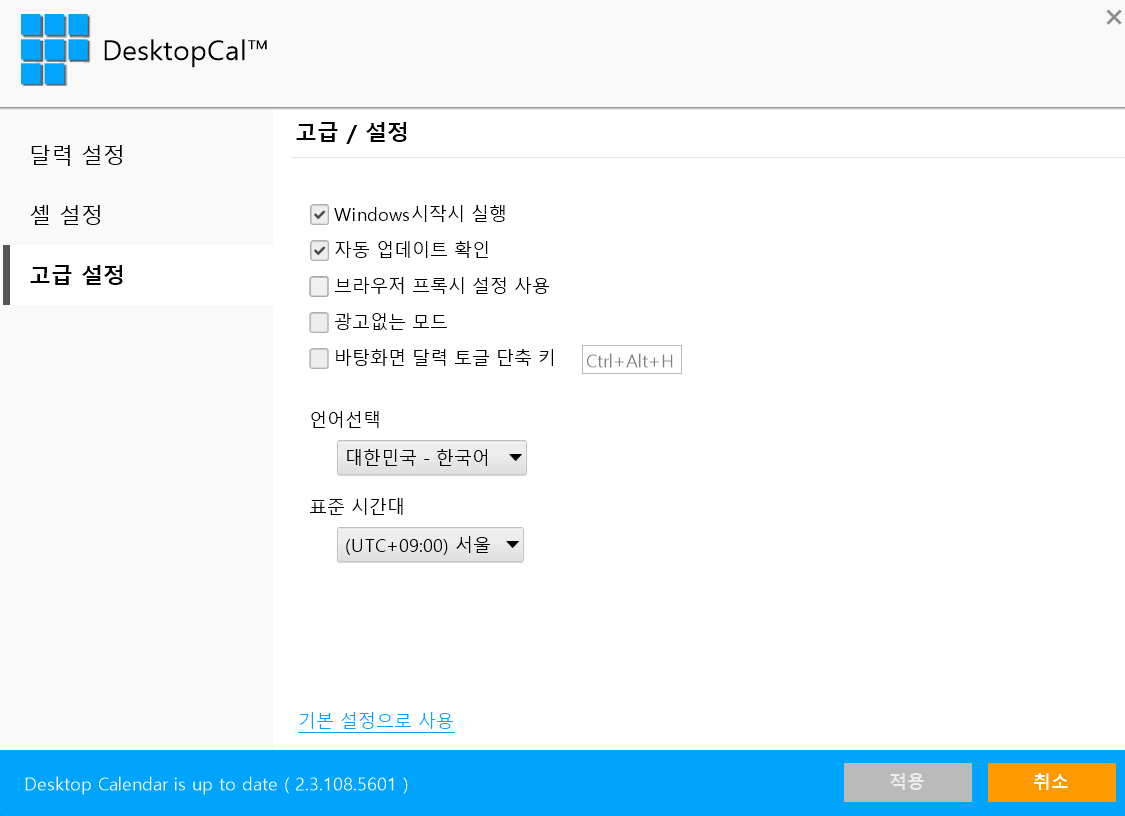Viewport: 1125px width, 816px height.
Task: Open the (UTC+09:00) 서울 timezone dropdown
Action: 430,545
